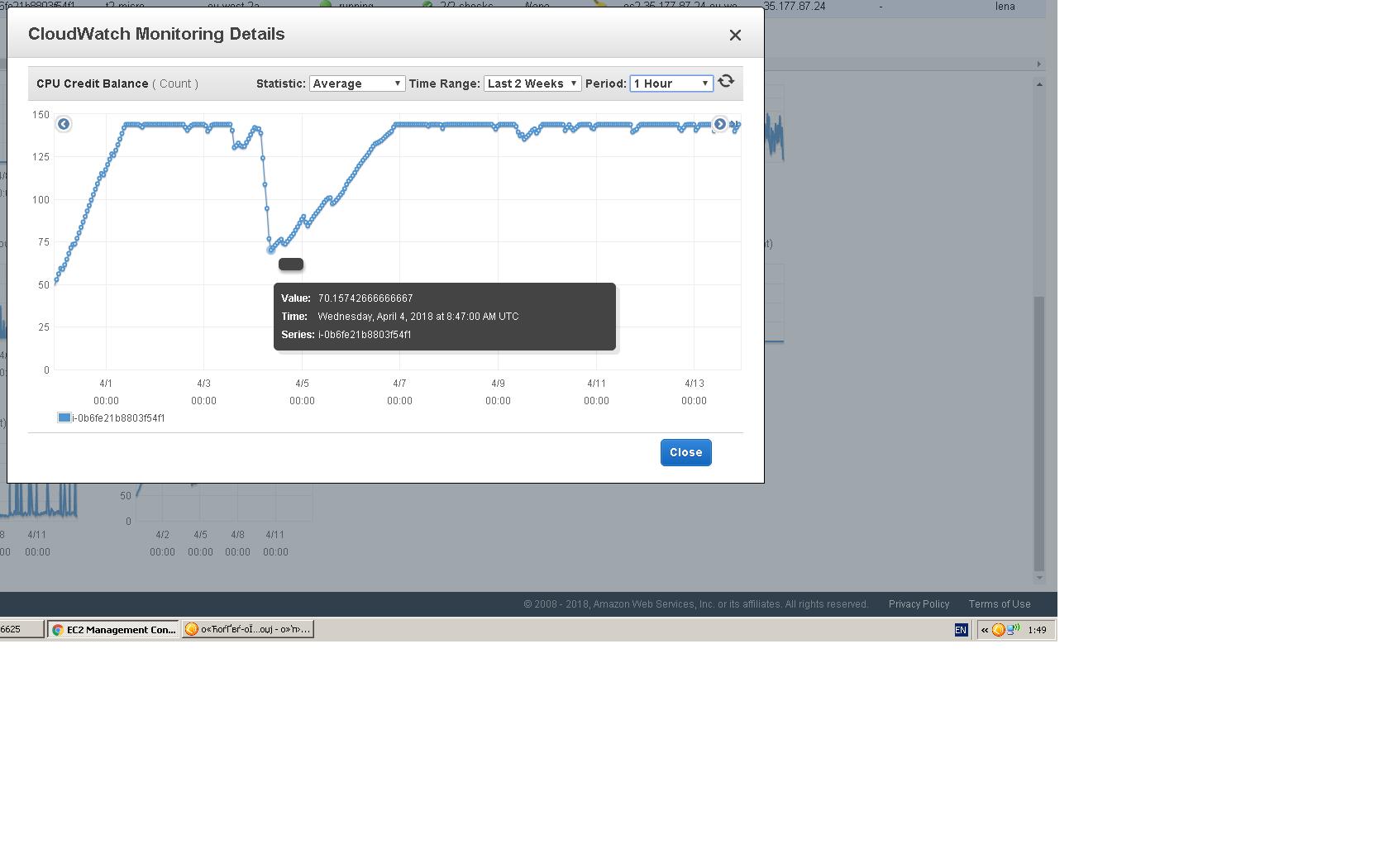The width and height of the screenshot is (1389, 868).
Task: Open the Period dropdown showing 1 Hour
Action: coord(671,83)
